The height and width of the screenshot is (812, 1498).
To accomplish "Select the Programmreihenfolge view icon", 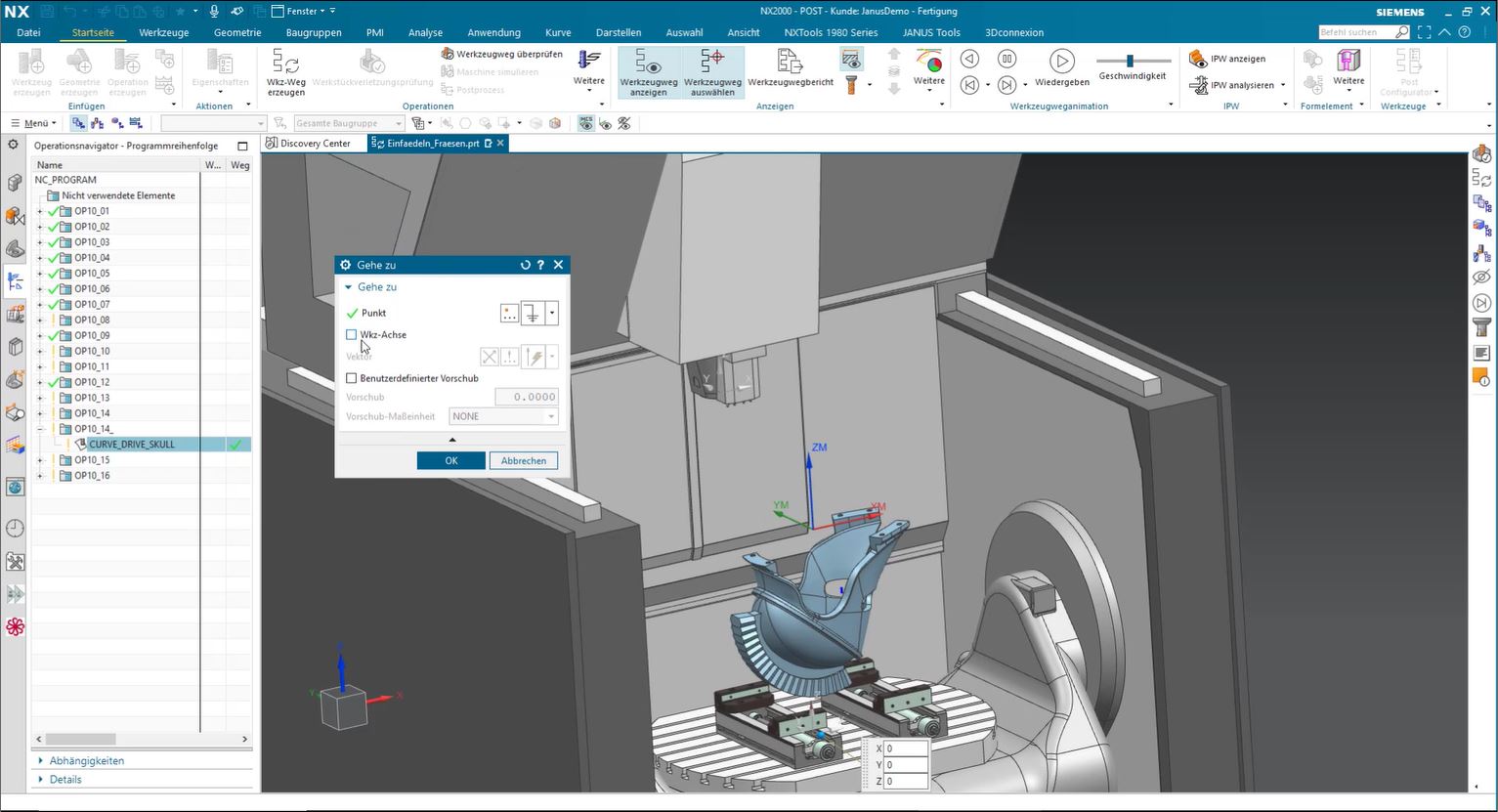I will [79, 123].
